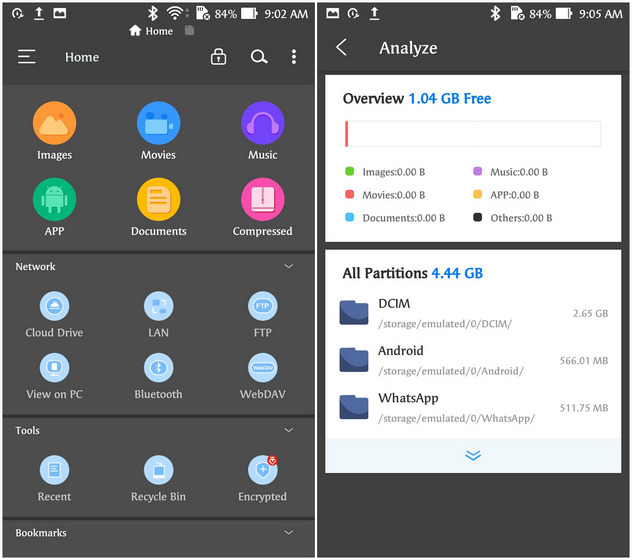Click the lock icon in top bar
Viewport: 632px width, 560px height.
pos(219,57)
